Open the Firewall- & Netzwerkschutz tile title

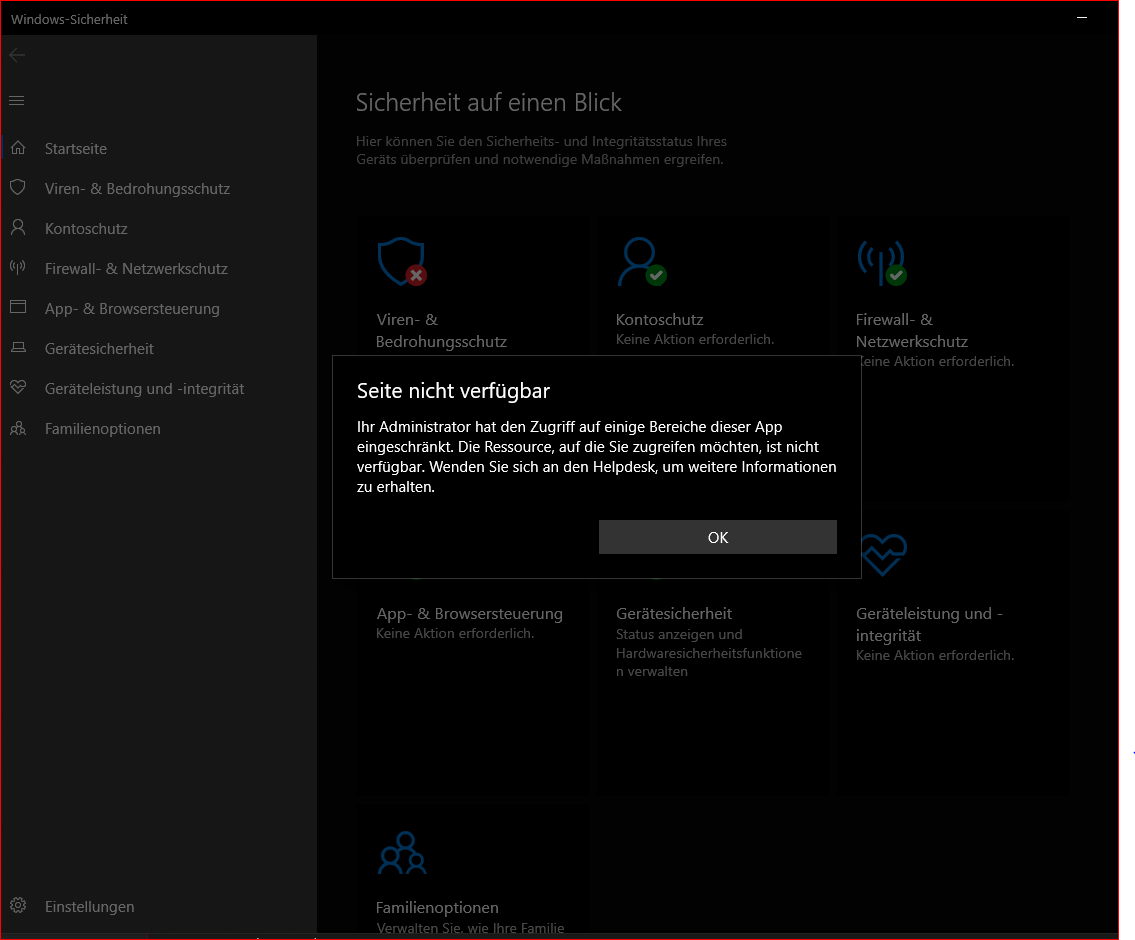tap(912, 331)
